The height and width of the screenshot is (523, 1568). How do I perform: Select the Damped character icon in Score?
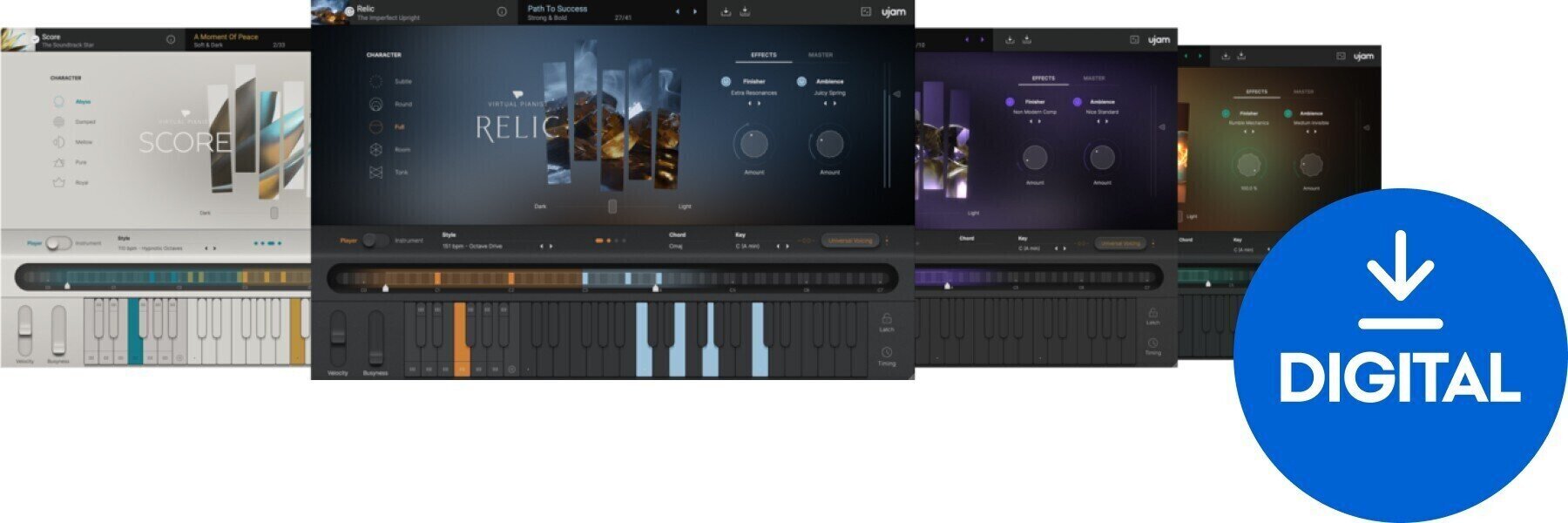coord(58,122)
